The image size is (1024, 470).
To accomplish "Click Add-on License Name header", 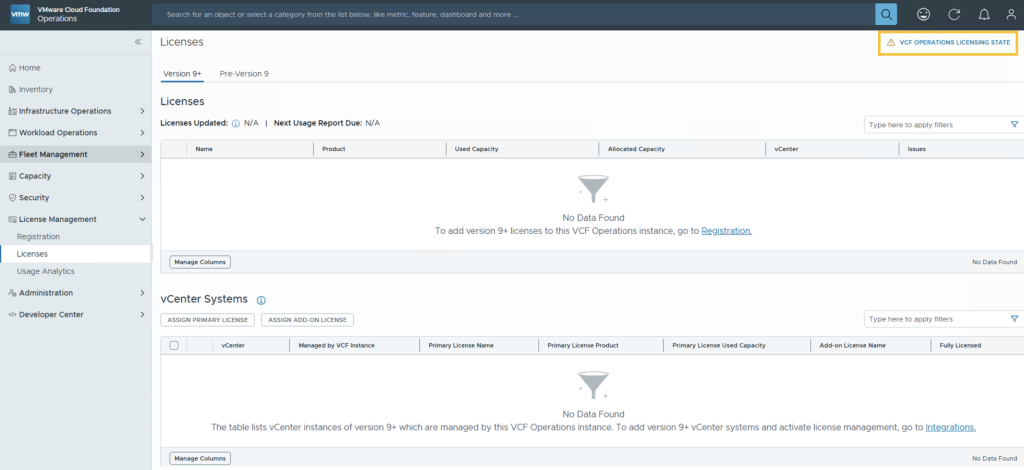I will tap(852, 345).
